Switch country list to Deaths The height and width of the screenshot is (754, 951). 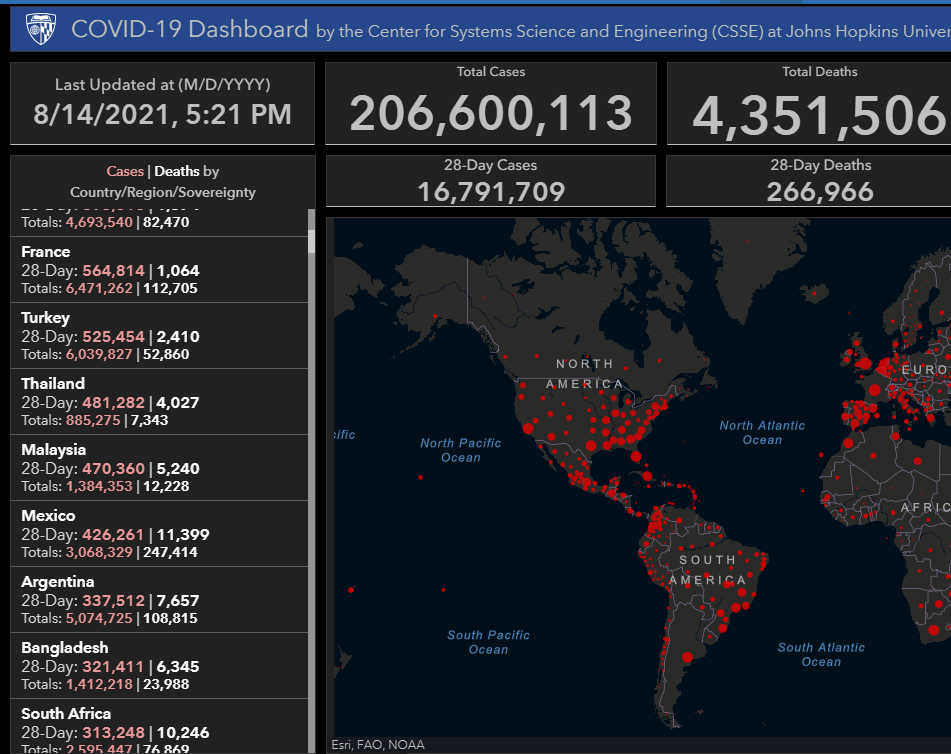coord(176,171)
